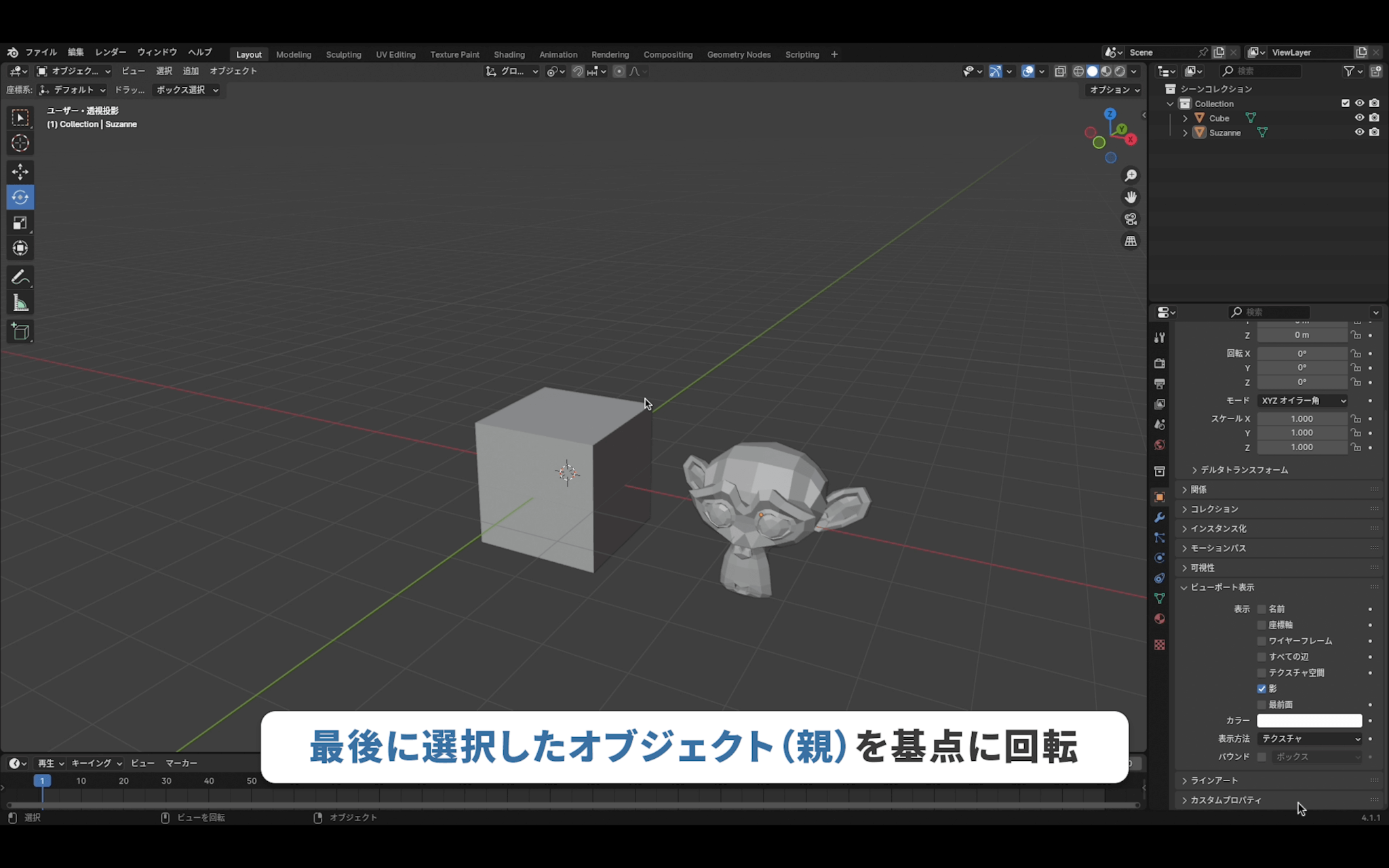Open the 編集 menu
The image size is (1389, 868).
pyautogui.click(x=75, y=52)
